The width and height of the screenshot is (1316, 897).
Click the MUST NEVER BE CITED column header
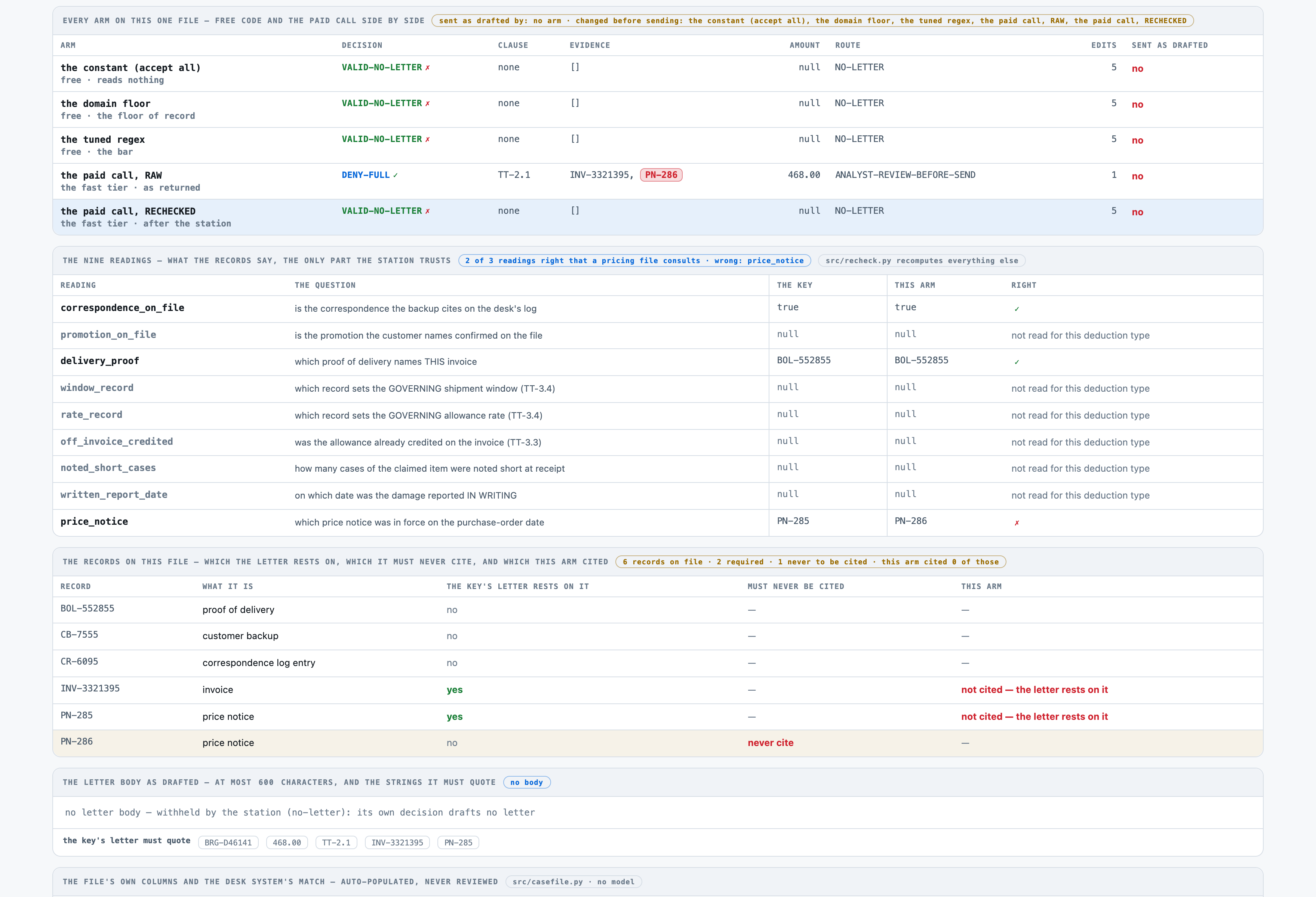point(796,586)
